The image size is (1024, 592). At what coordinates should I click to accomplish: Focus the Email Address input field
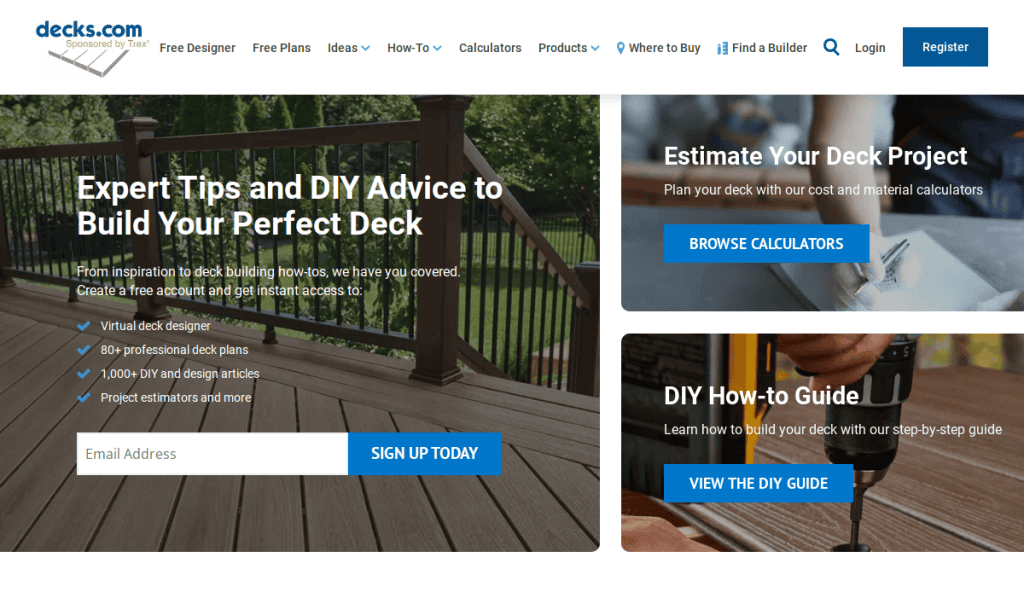212,453
